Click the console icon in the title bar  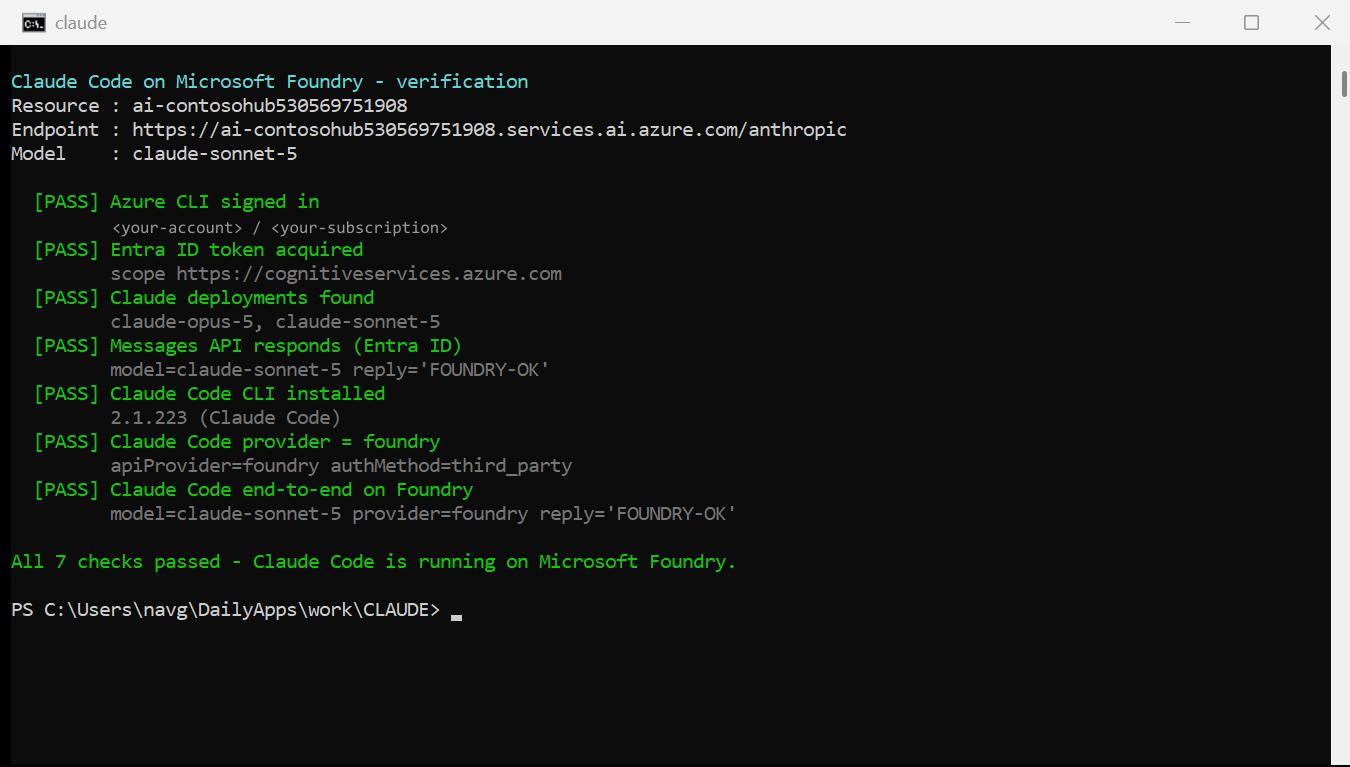pyautogui.click(x=33, y=22)
